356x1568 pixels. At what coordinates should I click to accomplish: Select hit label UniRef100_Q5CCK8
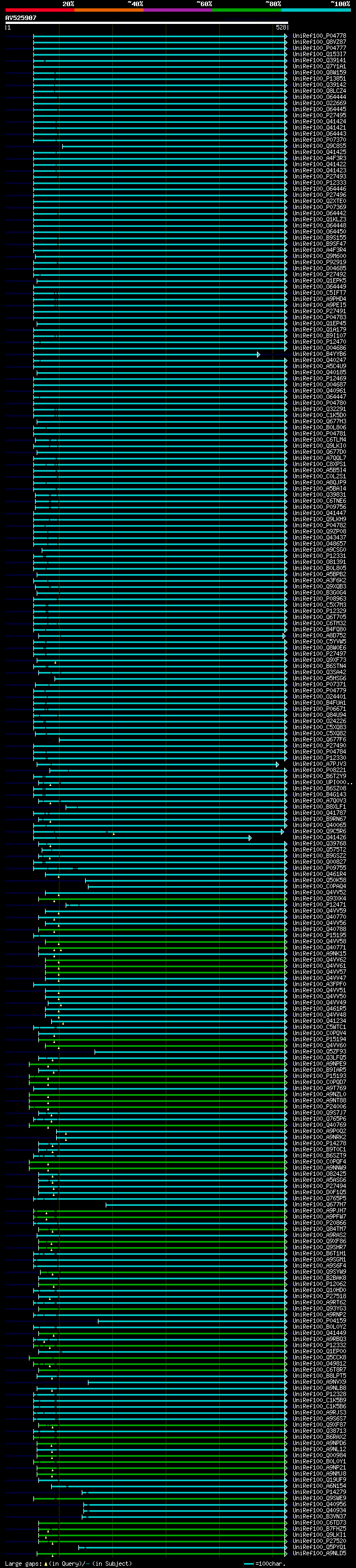(319, 1357)
